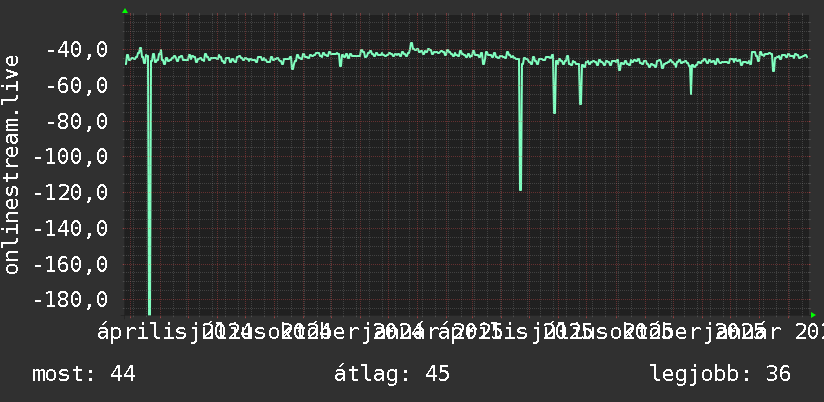Click the green arrow atop the y-axis
Image resolution: width=824 pixels, height=402 pixels.
(x=125, y=11)
